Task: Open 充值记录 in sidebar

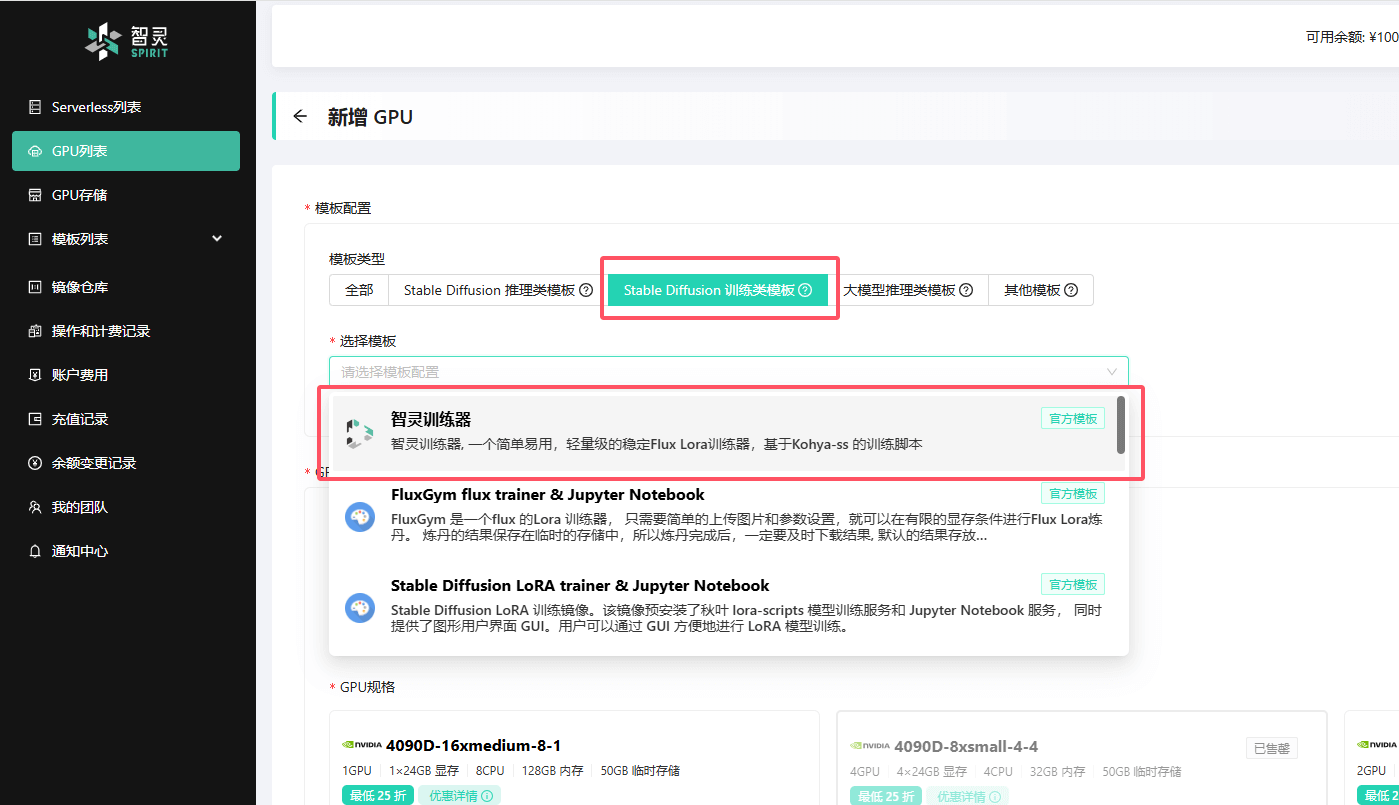Action: pyautogui.click(x=126, y=419)
